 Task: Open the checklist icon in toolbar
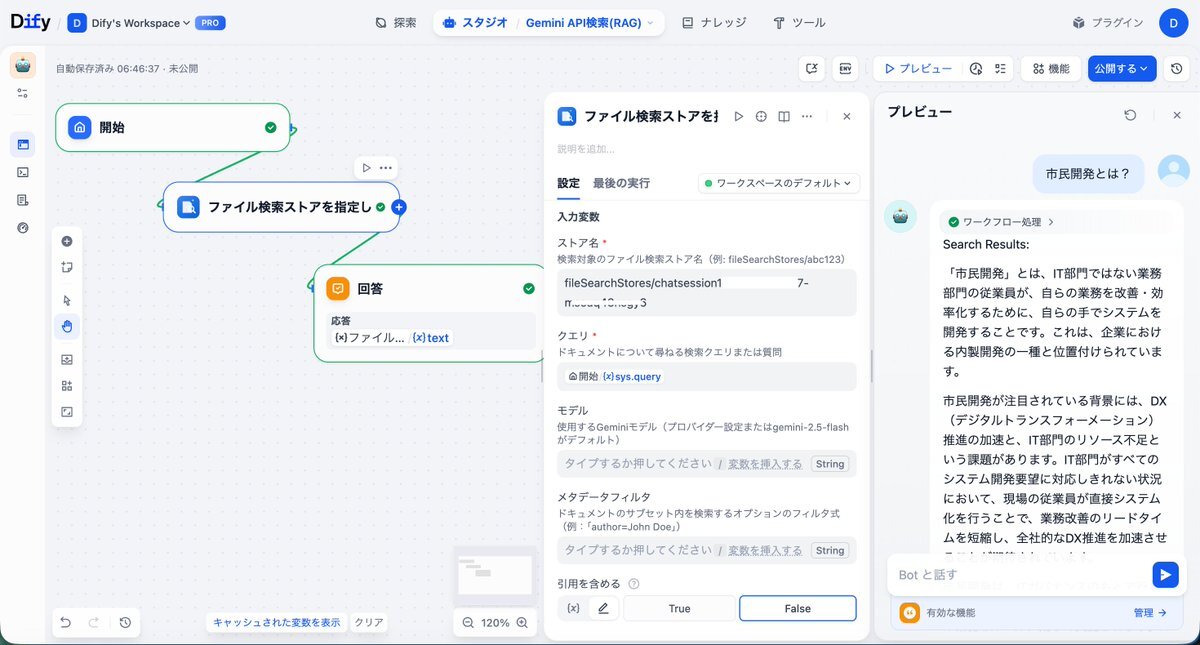(x=1000, y=69)
